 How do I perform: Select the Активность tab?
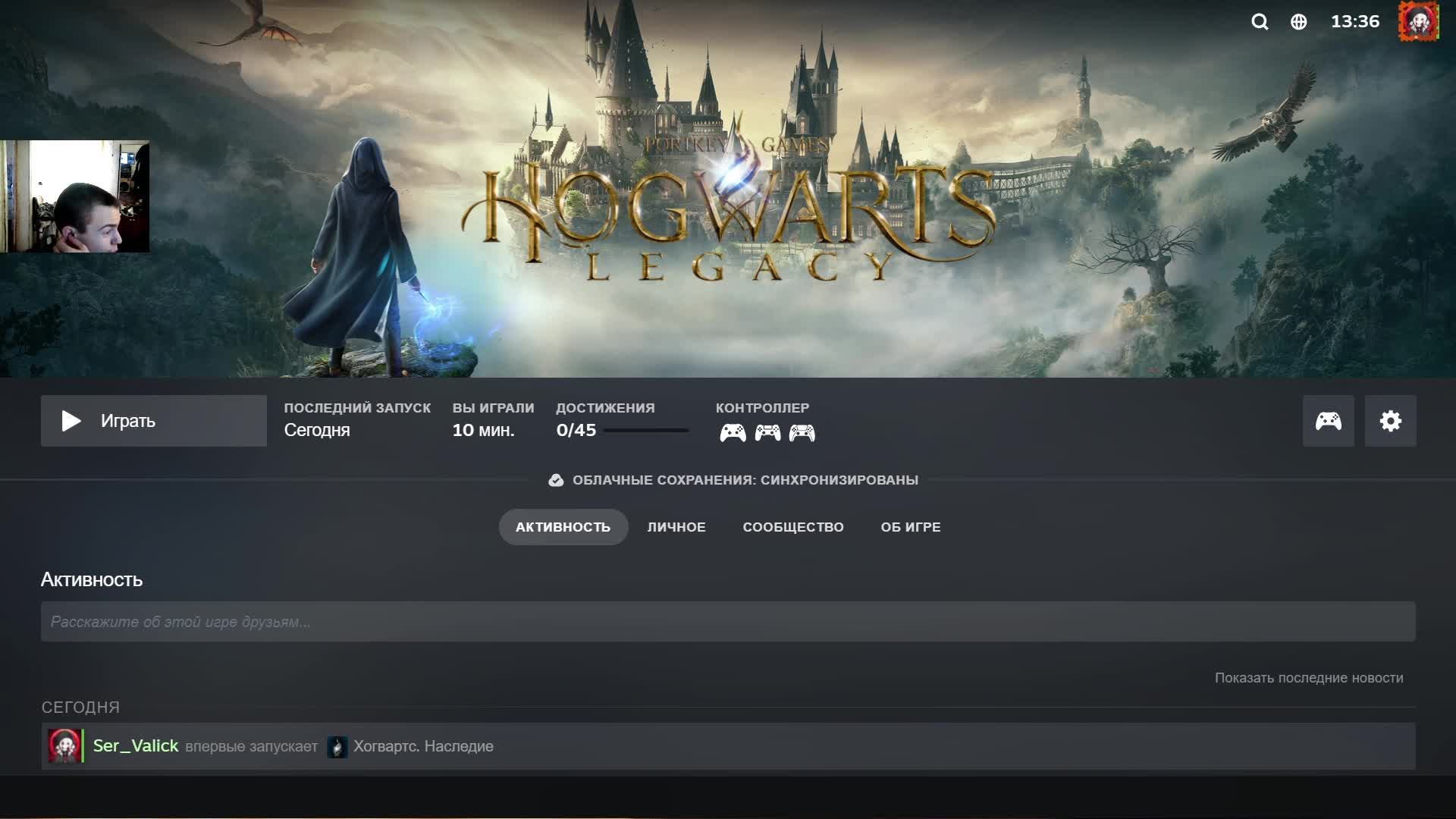click(x=563, y=527)
